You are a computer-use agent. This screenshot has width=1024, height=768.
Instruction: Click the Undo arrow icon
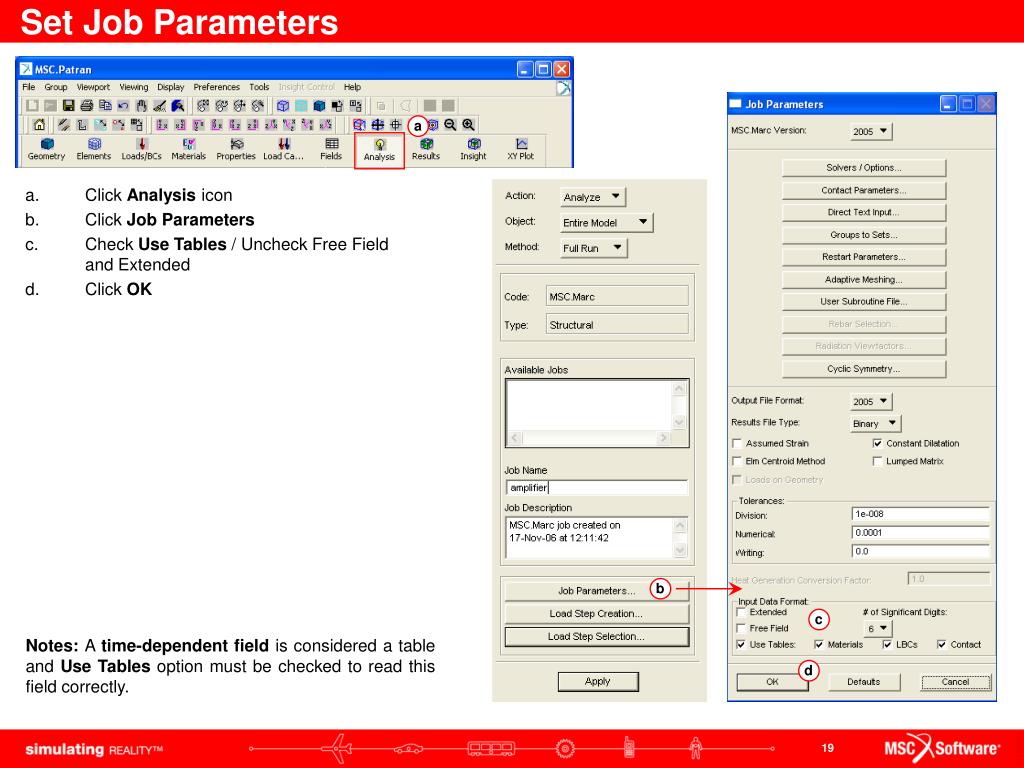tap(123, 105)
